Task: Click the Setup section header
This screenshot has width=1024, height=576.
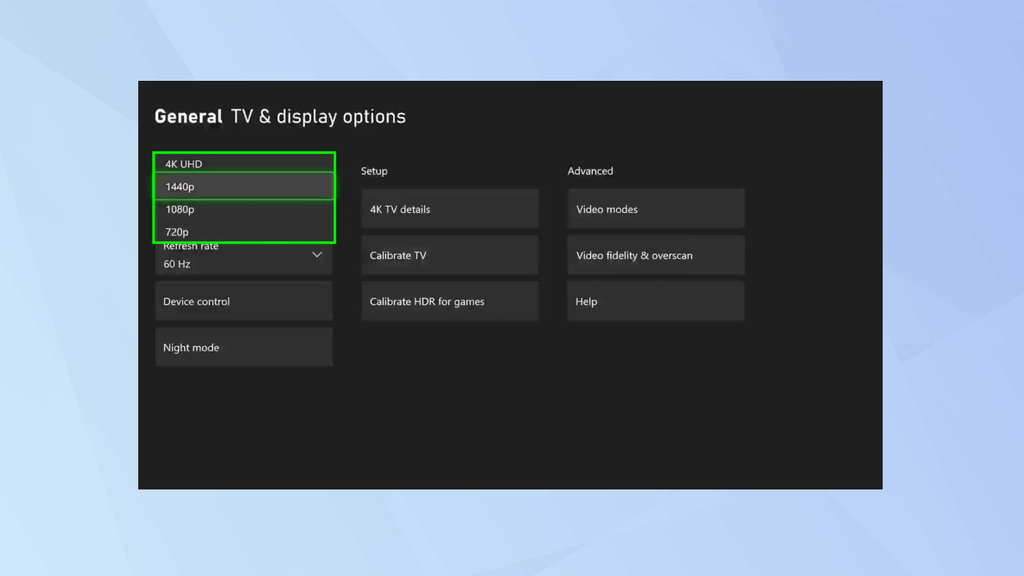Action: [x=374, y=171]
